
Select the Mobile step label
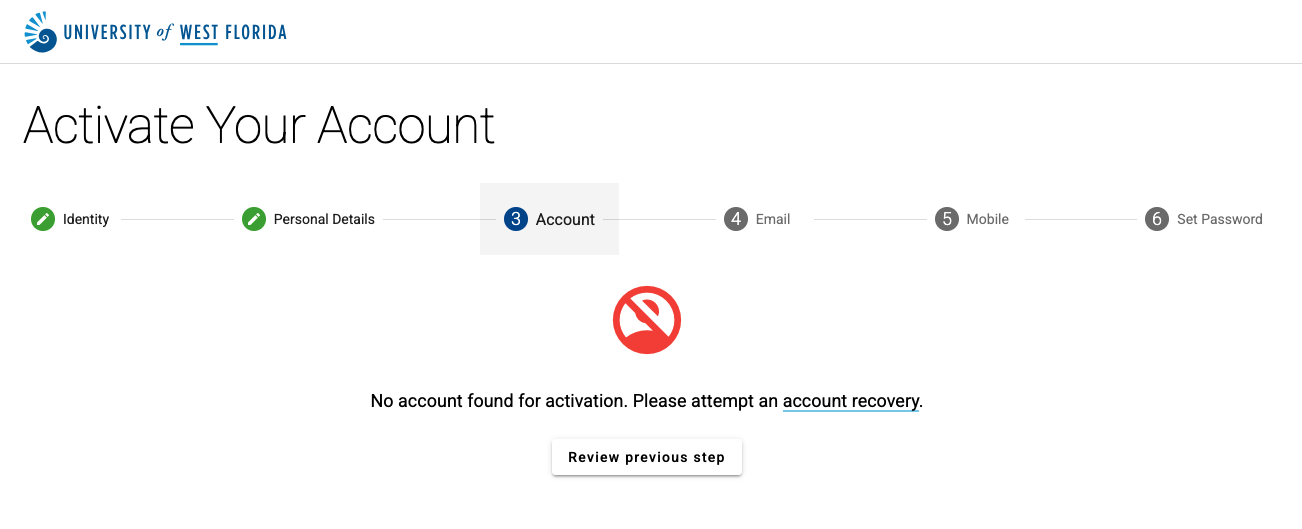[x=987, y=219]
